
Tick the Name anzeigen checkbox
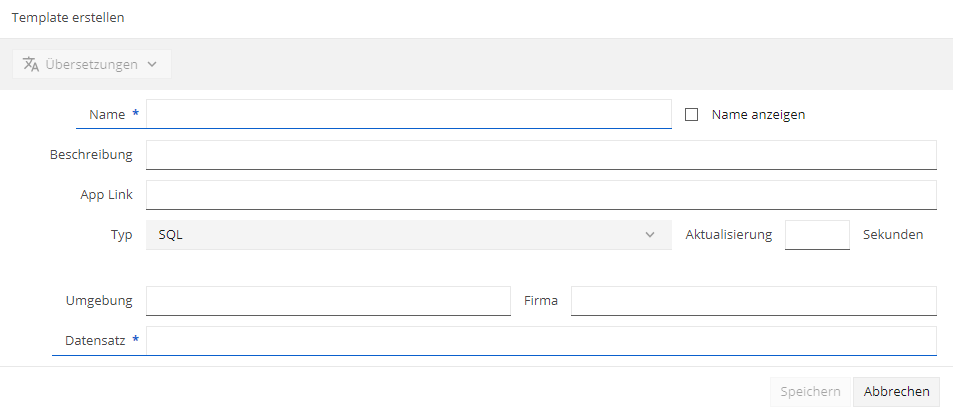691,114
